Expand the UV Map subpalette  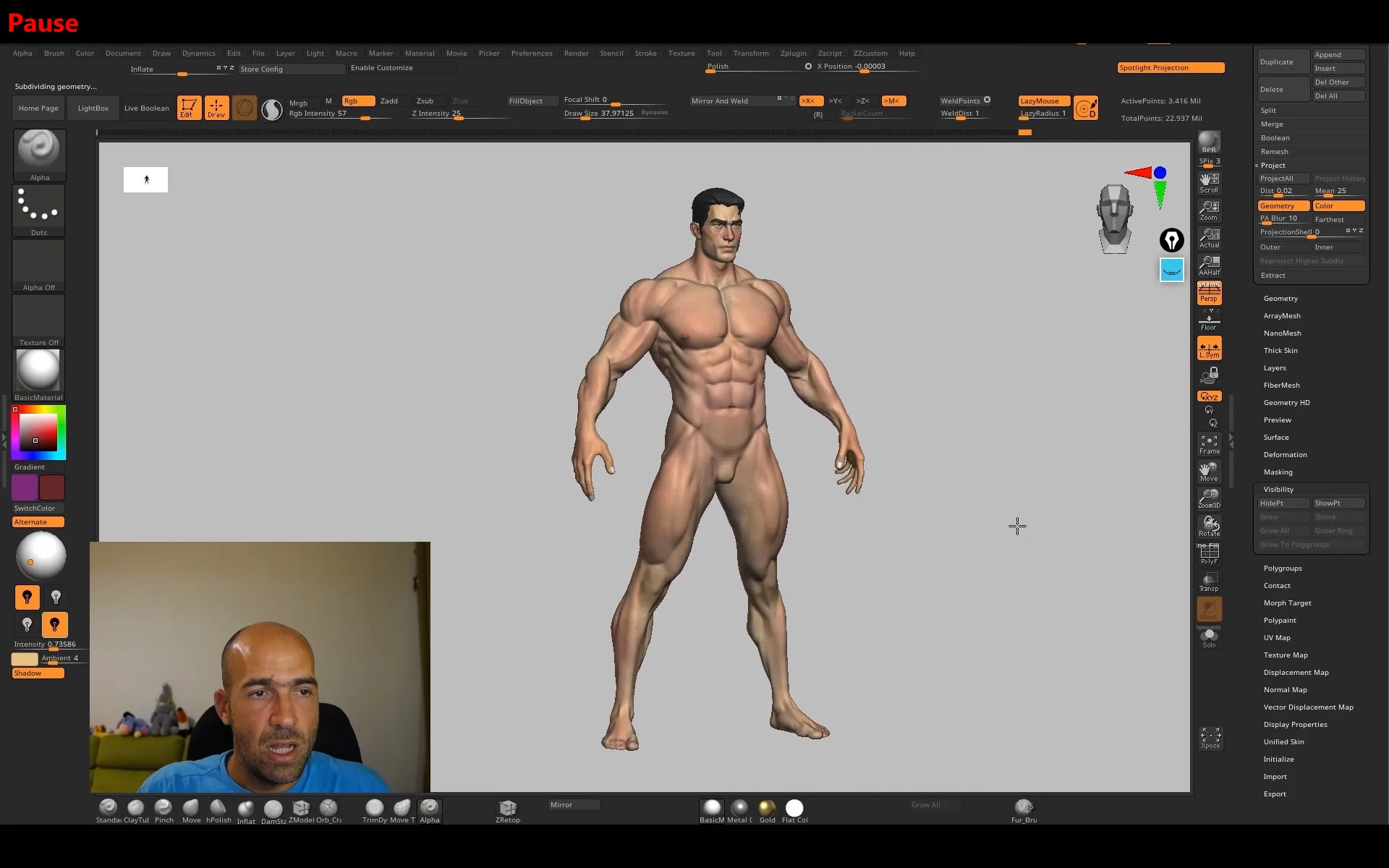pos(1277,637)
